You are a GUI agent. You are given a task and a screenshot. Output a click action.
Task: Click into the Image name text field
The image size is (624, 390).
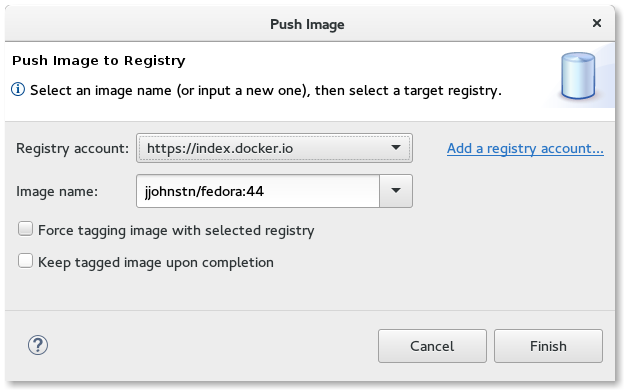pyautogui.click(x=258, y=191)
